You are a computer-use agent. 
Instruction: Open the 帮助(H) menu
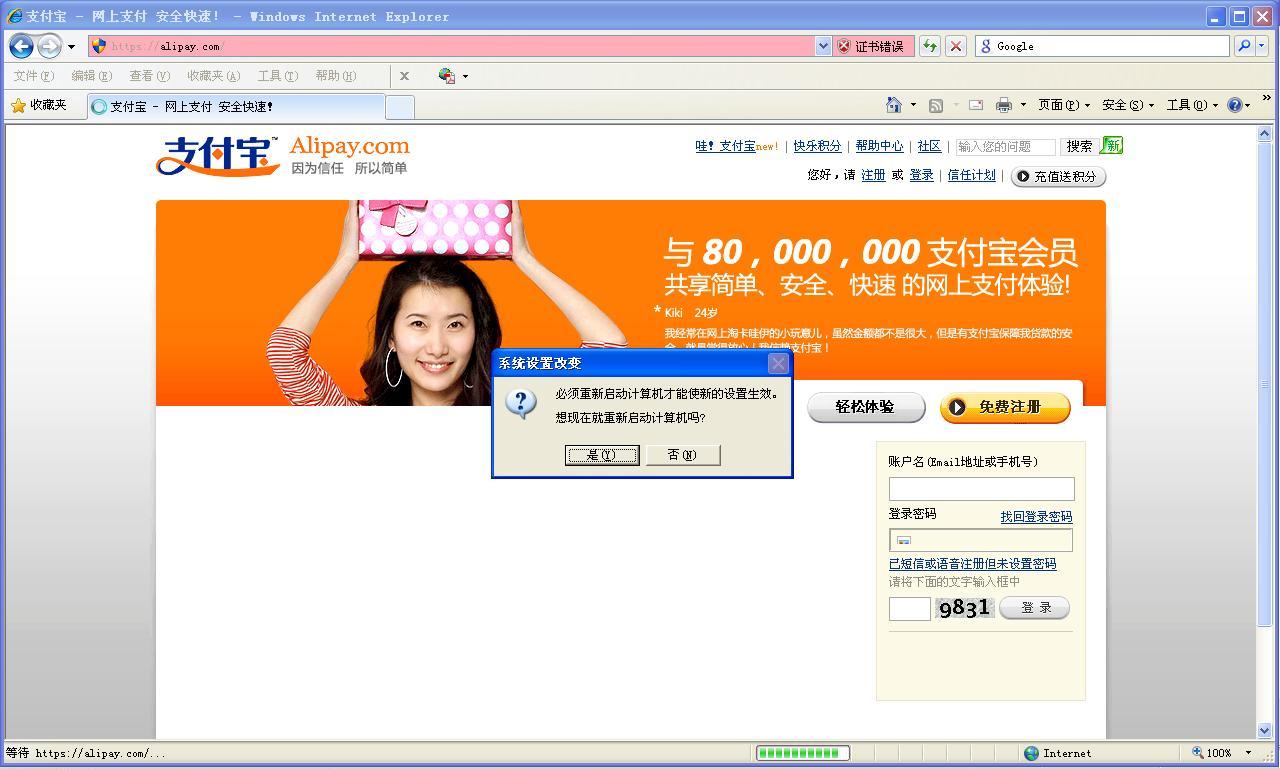click(x=335, y=76)
